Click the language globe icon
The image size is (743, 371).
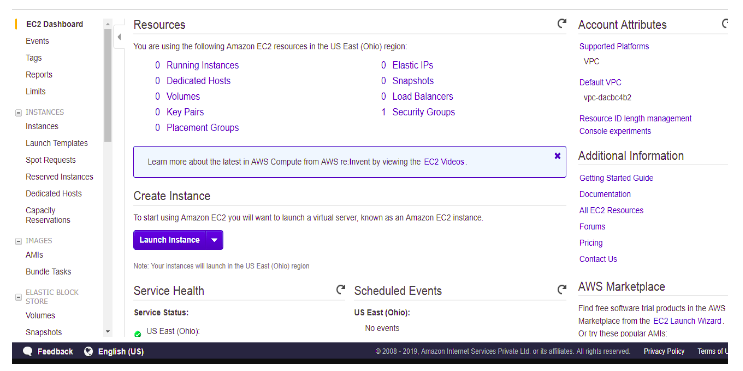click(x=88, y=351)
